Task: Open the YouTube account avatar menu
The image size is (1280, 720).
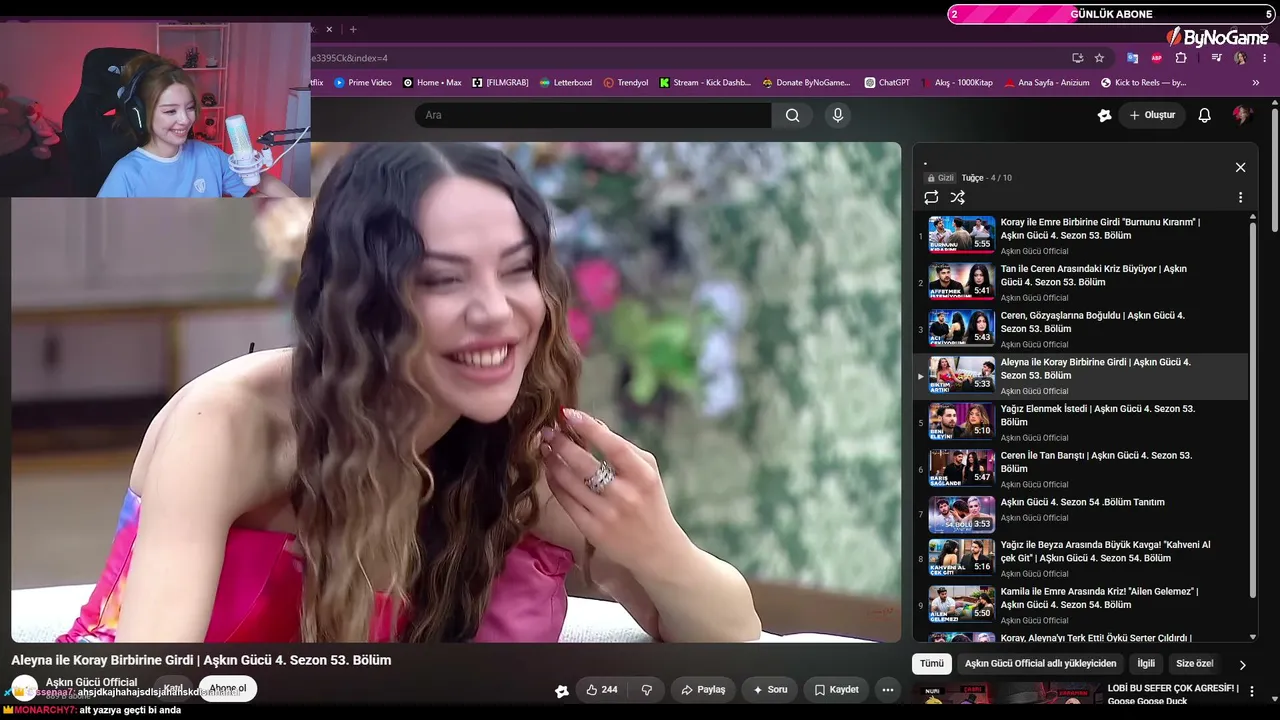Action: tap(1241, 115)
